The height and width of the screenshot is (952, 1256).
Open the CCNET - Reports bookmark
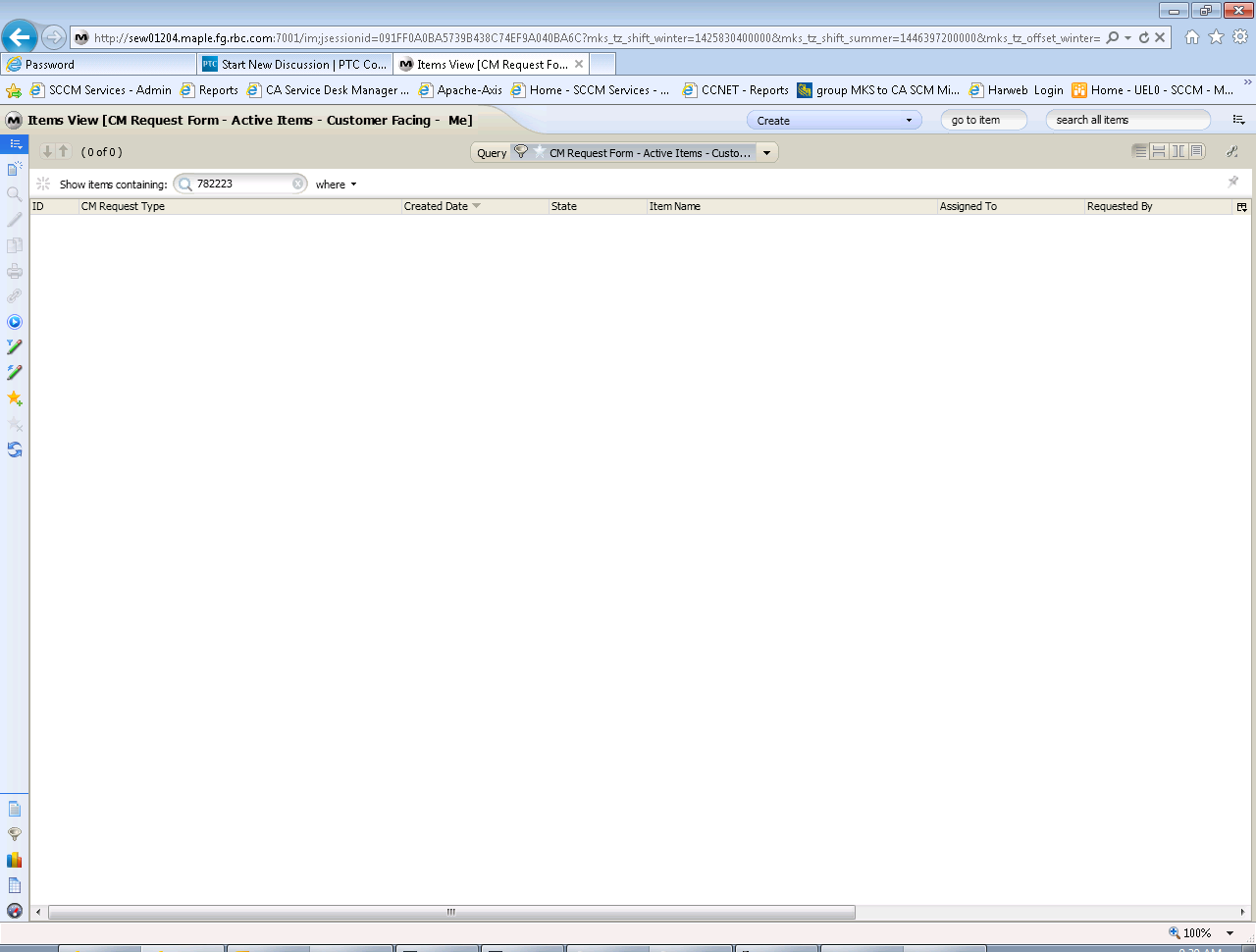click(736, 89)
